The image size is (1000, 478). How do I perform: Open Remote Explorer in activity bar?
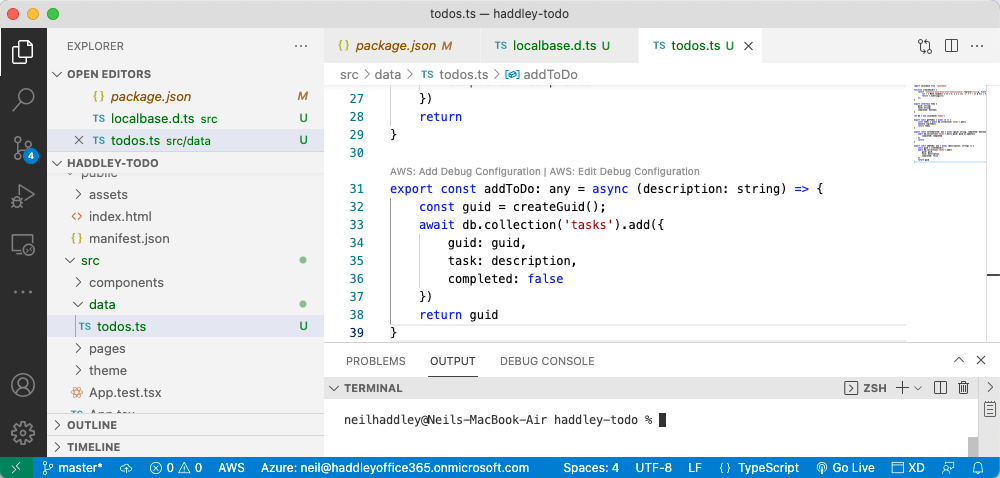[23, 244]
